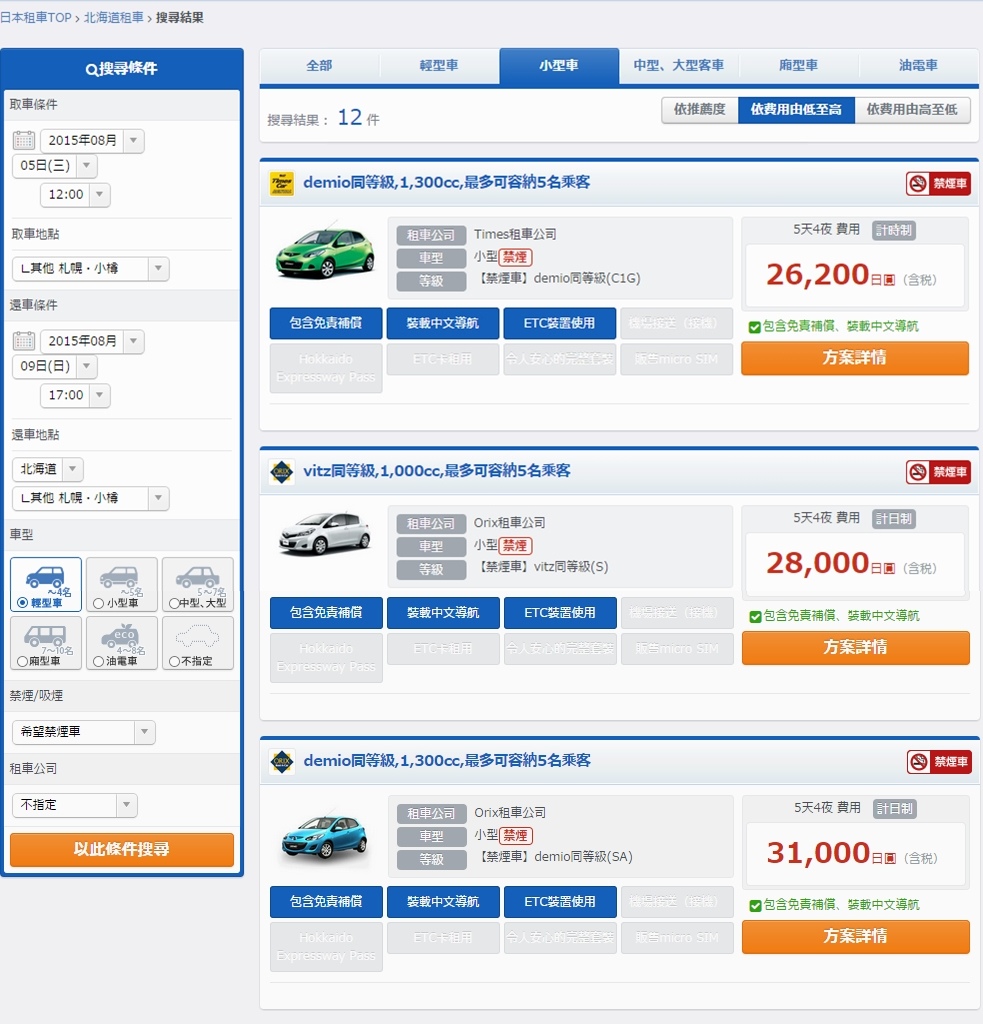Toggle the green checkbox under 26,000 yen price
This screenshot has width=983, height=1024.
[x=754, y=327]
